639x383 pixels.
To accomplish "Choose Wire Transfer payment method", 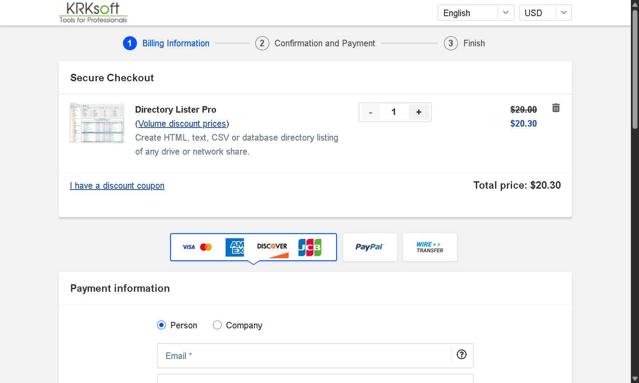I will coord(430,247).
